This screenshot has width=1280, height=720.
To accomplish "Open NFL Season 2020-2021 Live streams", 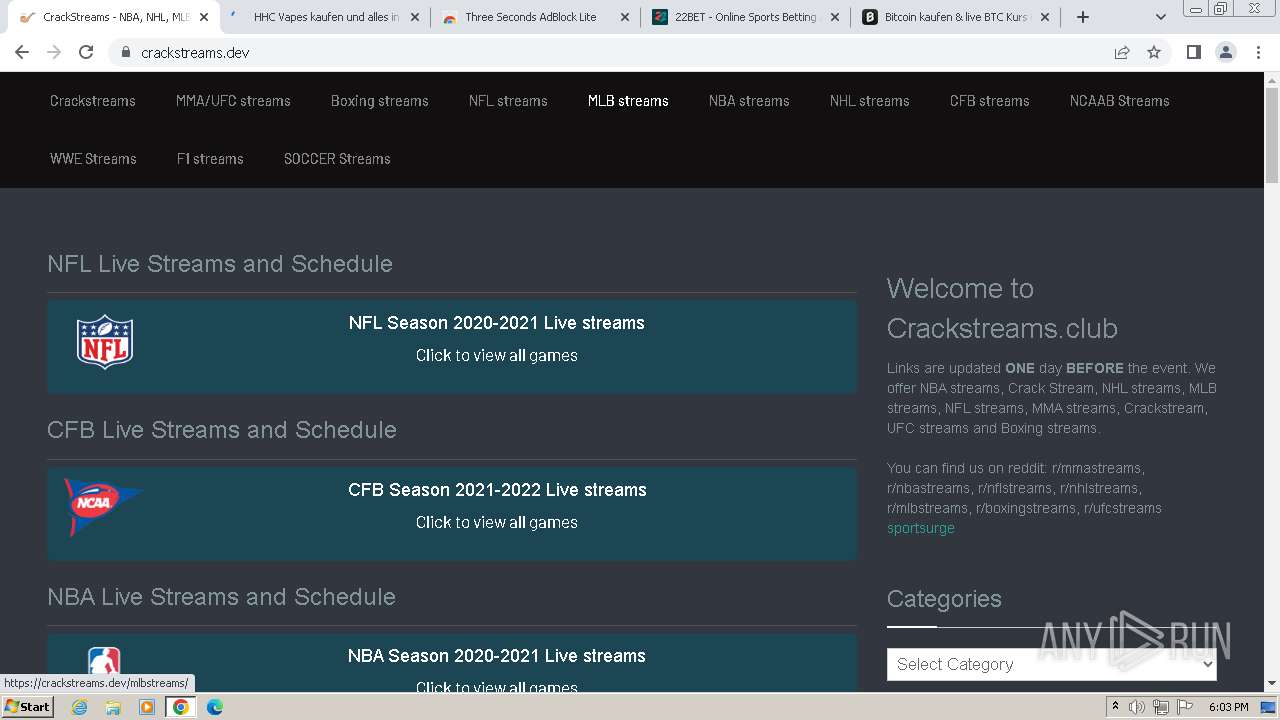I will click(x=496, y=323).
